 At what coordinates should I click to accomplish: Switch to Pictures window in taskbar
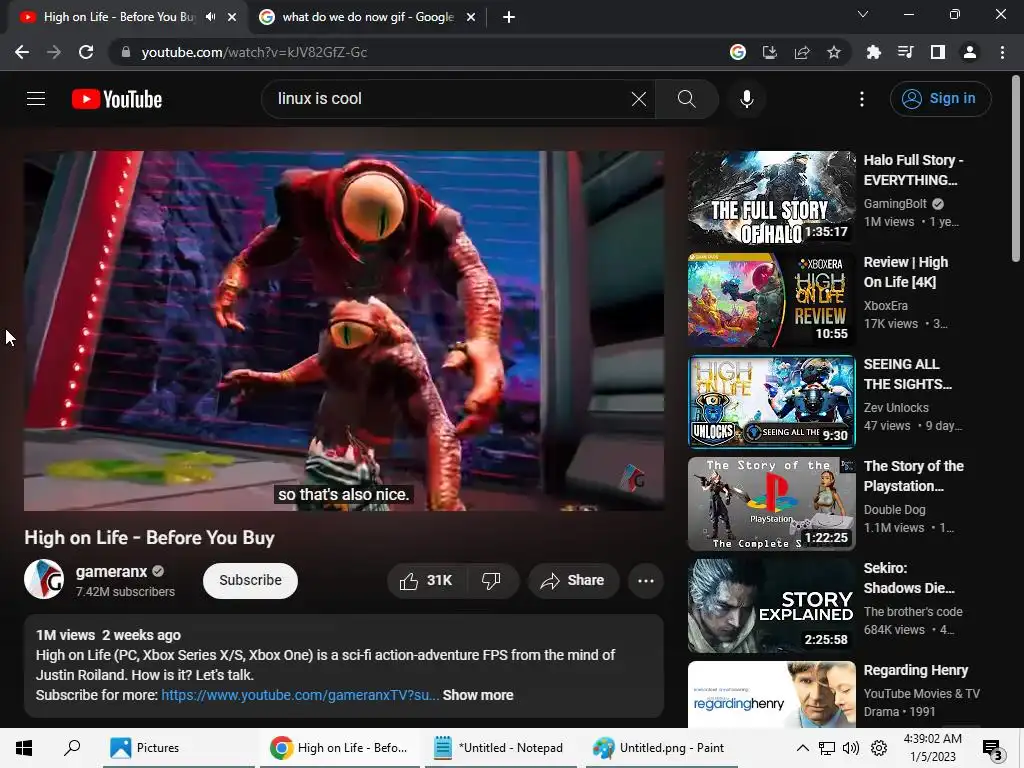pyautogui.click(x=178, y=748)
